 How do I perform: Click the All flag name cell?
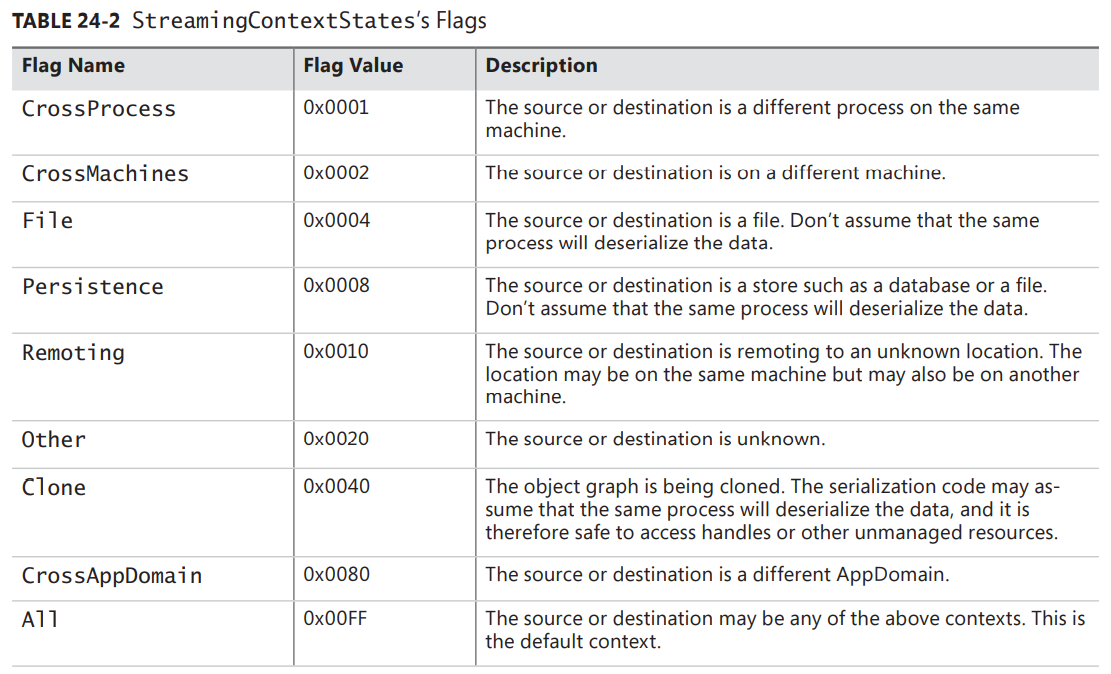pos(40,620)
